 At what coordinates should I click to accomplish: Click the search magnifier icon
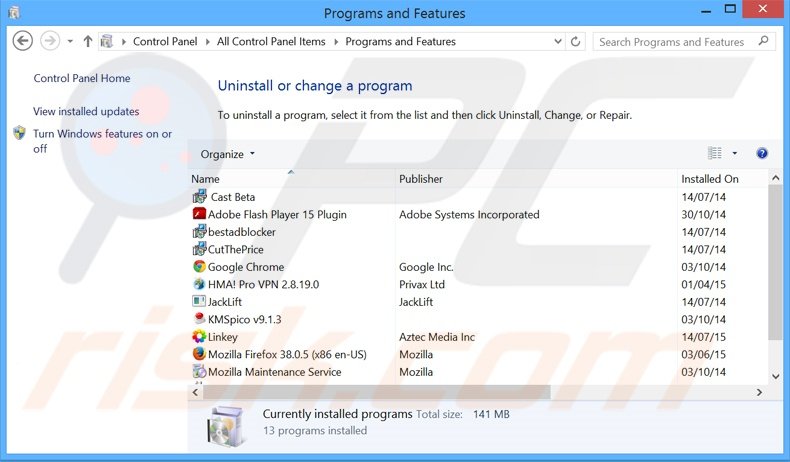pyautogui.click(x=764, y=41)
